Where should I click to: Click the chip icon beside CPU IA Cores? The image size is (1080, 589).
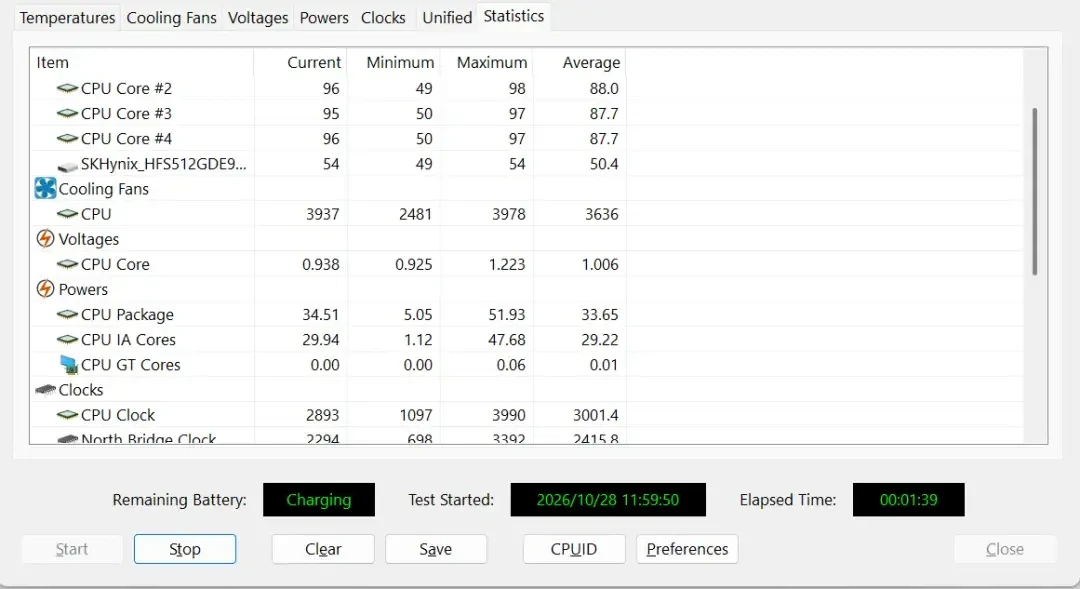67,340
